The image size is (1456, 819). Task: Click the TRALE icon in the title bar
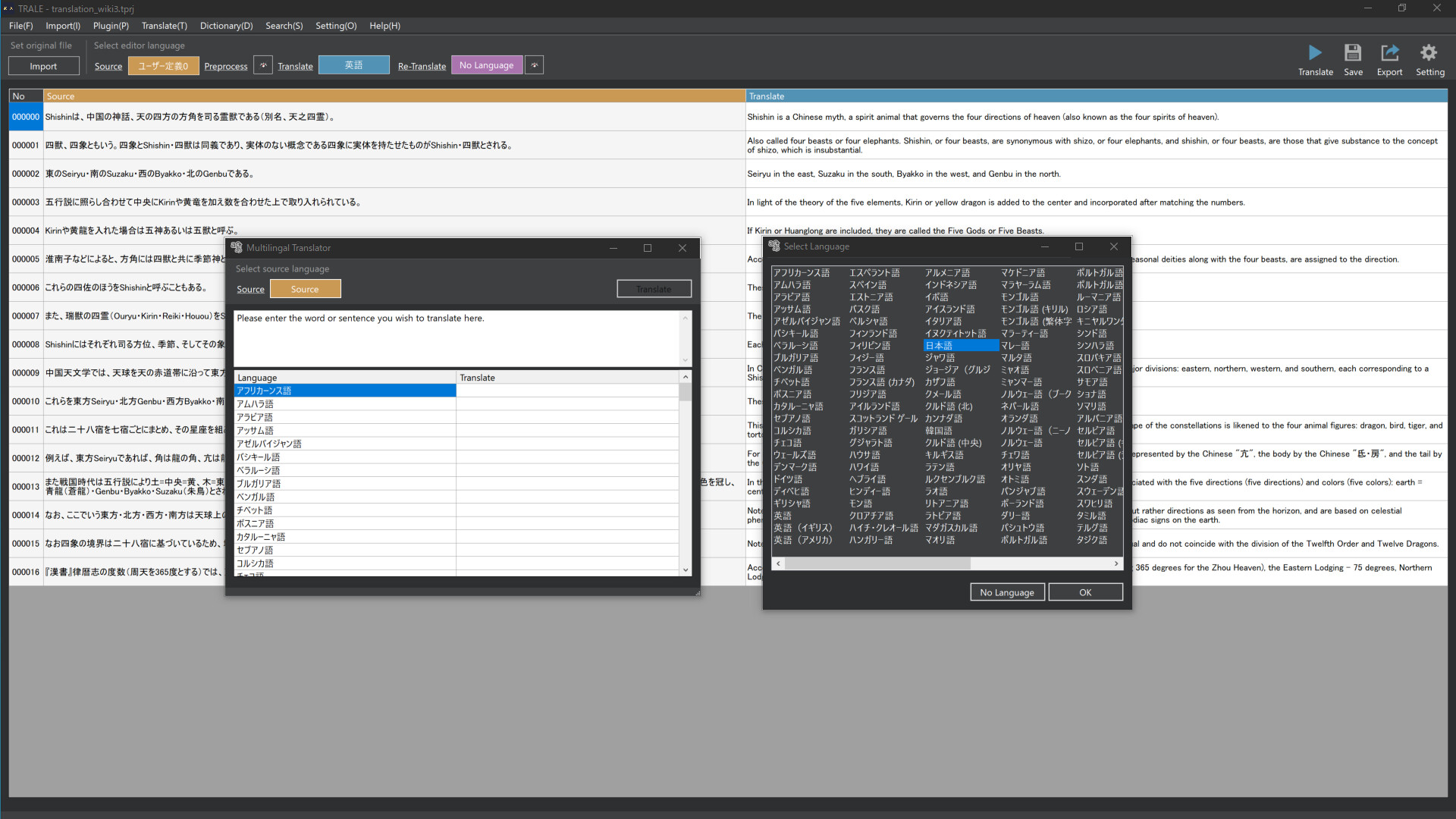coord(8,8)
